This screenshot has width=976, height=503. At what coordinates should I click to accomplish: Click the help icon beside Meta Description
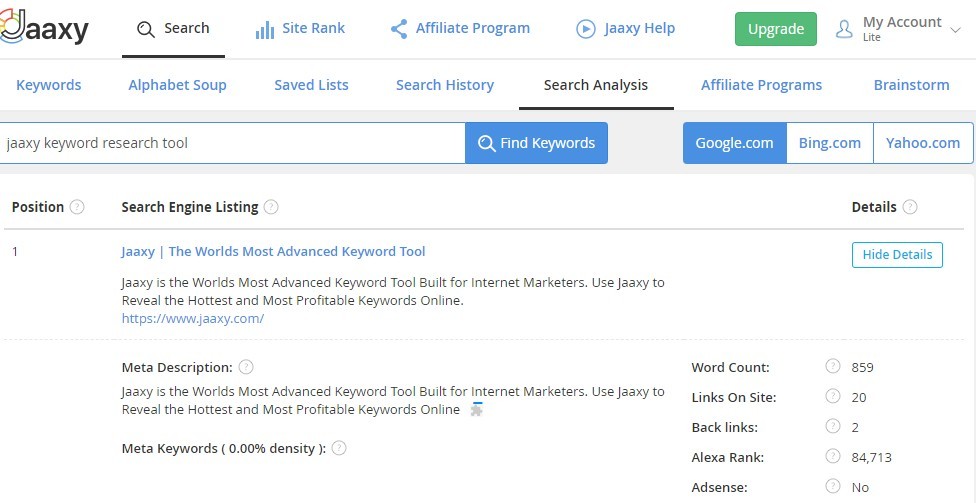tap(246, 367)
